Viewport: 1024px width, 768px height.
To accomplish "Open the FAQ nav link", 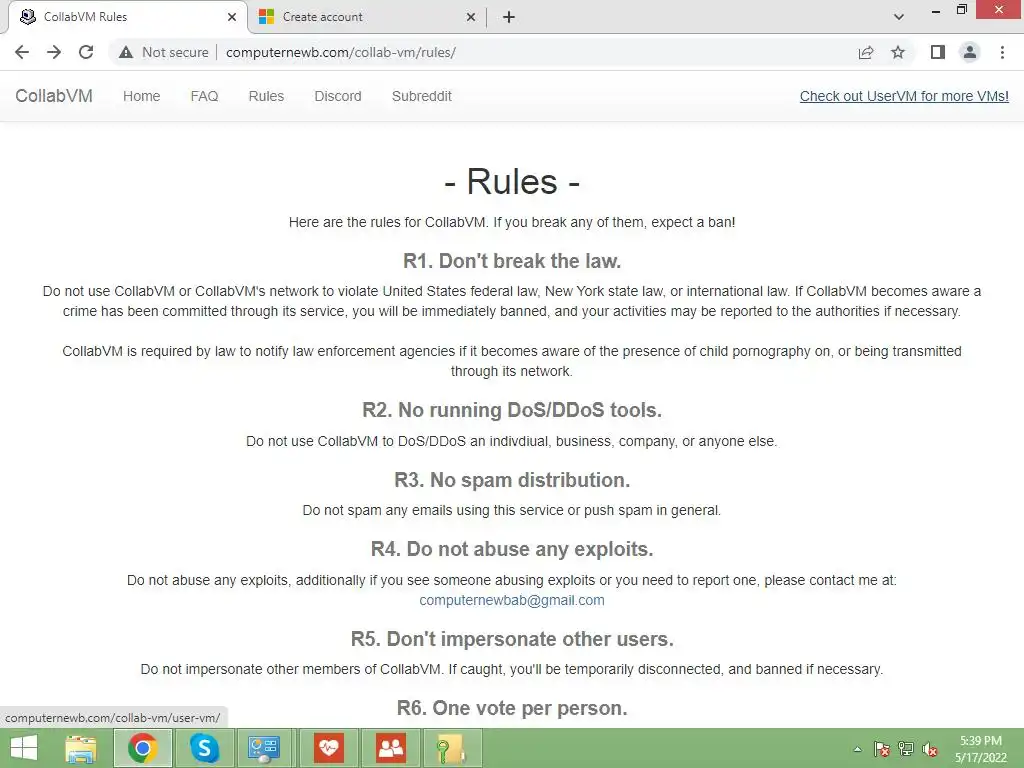I will [x=204, y=96].
